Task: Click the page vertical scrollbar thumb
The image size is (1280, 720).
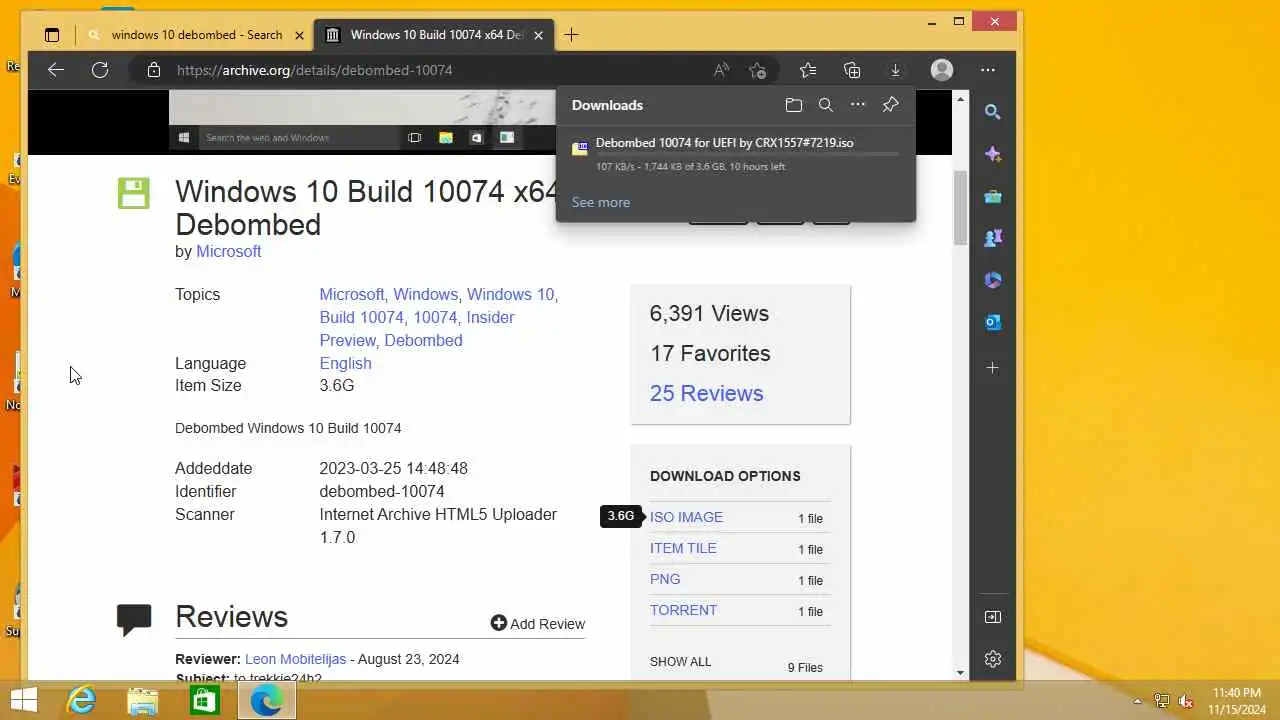Action: pos(960,207)
